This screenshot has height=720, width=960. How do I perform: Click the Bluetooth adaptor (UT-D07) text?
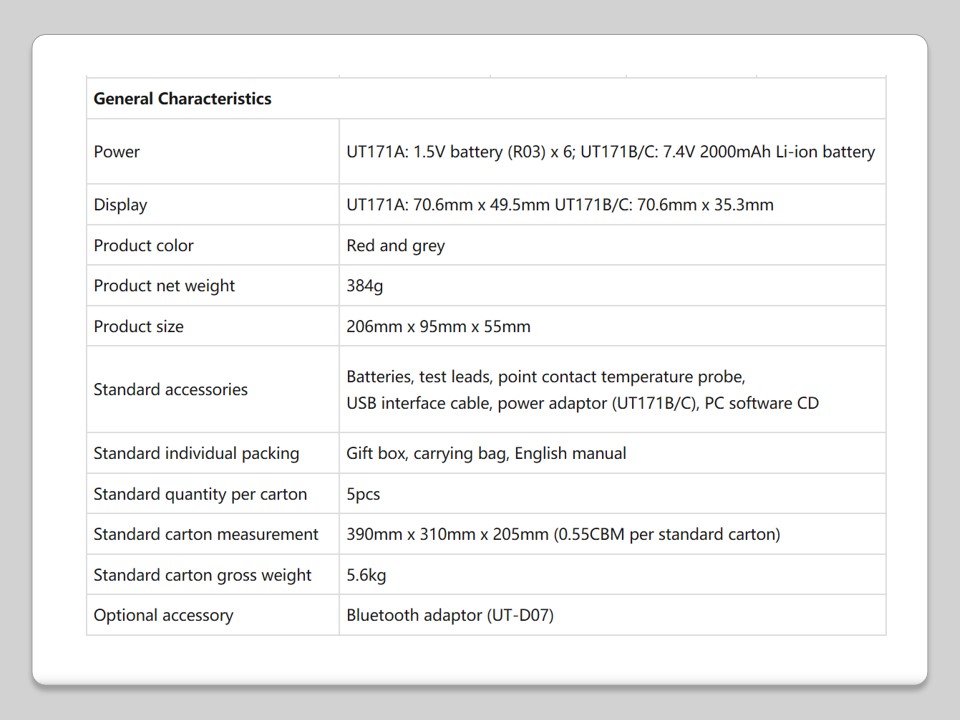point(449,616)
